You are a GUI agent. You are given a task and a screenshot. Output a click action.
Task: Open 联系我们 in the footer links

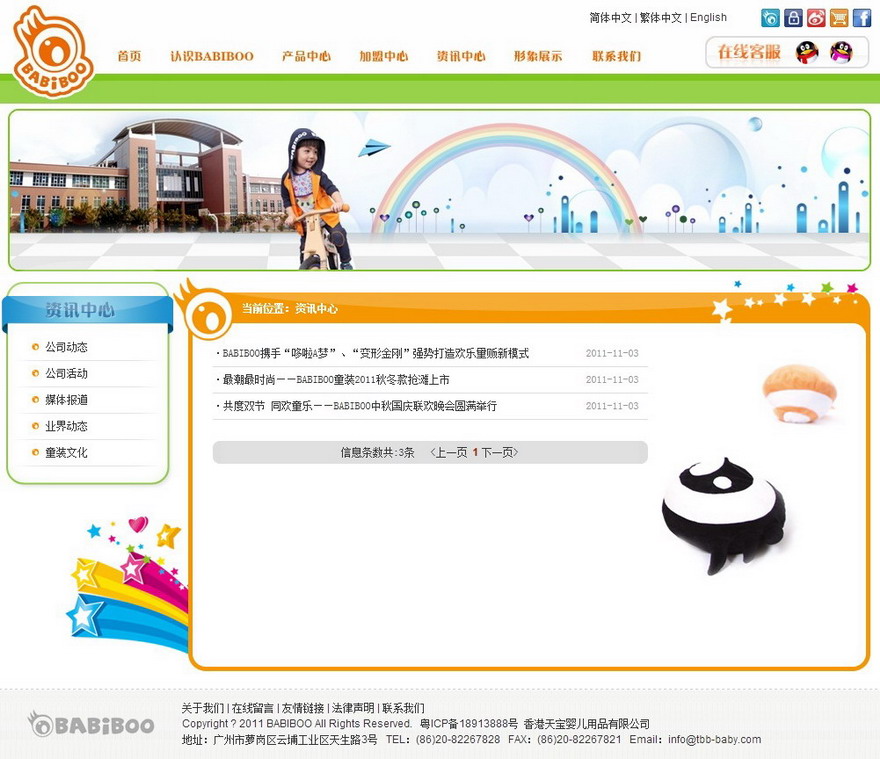pyautogui.click(x=403, y=708)
